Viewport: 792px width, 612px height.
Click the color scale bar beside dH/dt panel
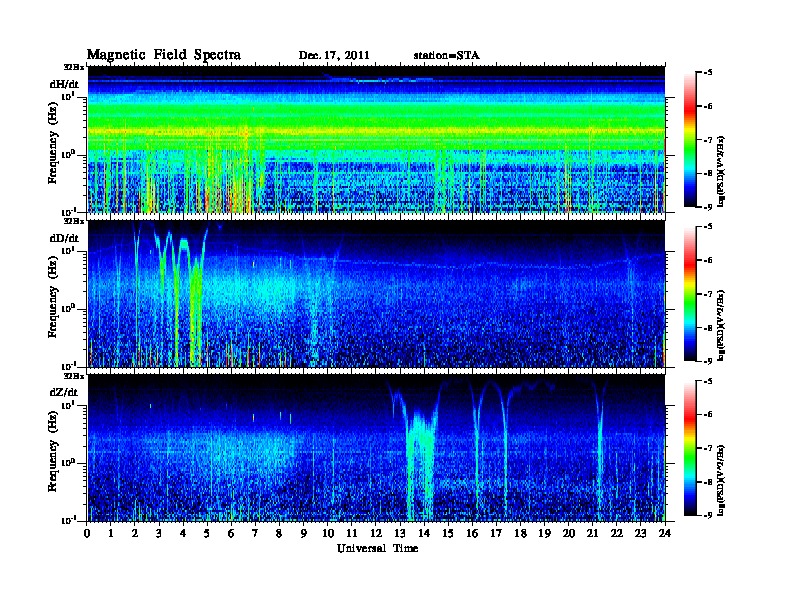[x=690, y=140]
